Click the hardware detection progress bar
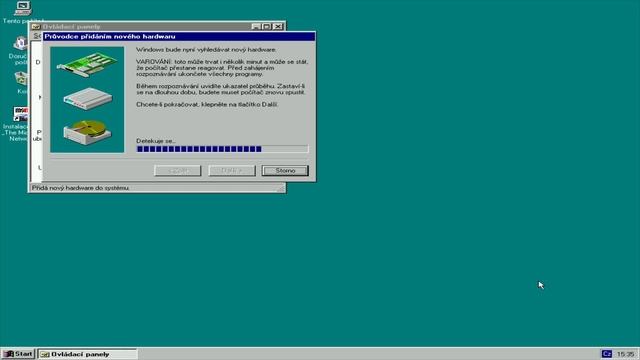 tap(222, 149)
